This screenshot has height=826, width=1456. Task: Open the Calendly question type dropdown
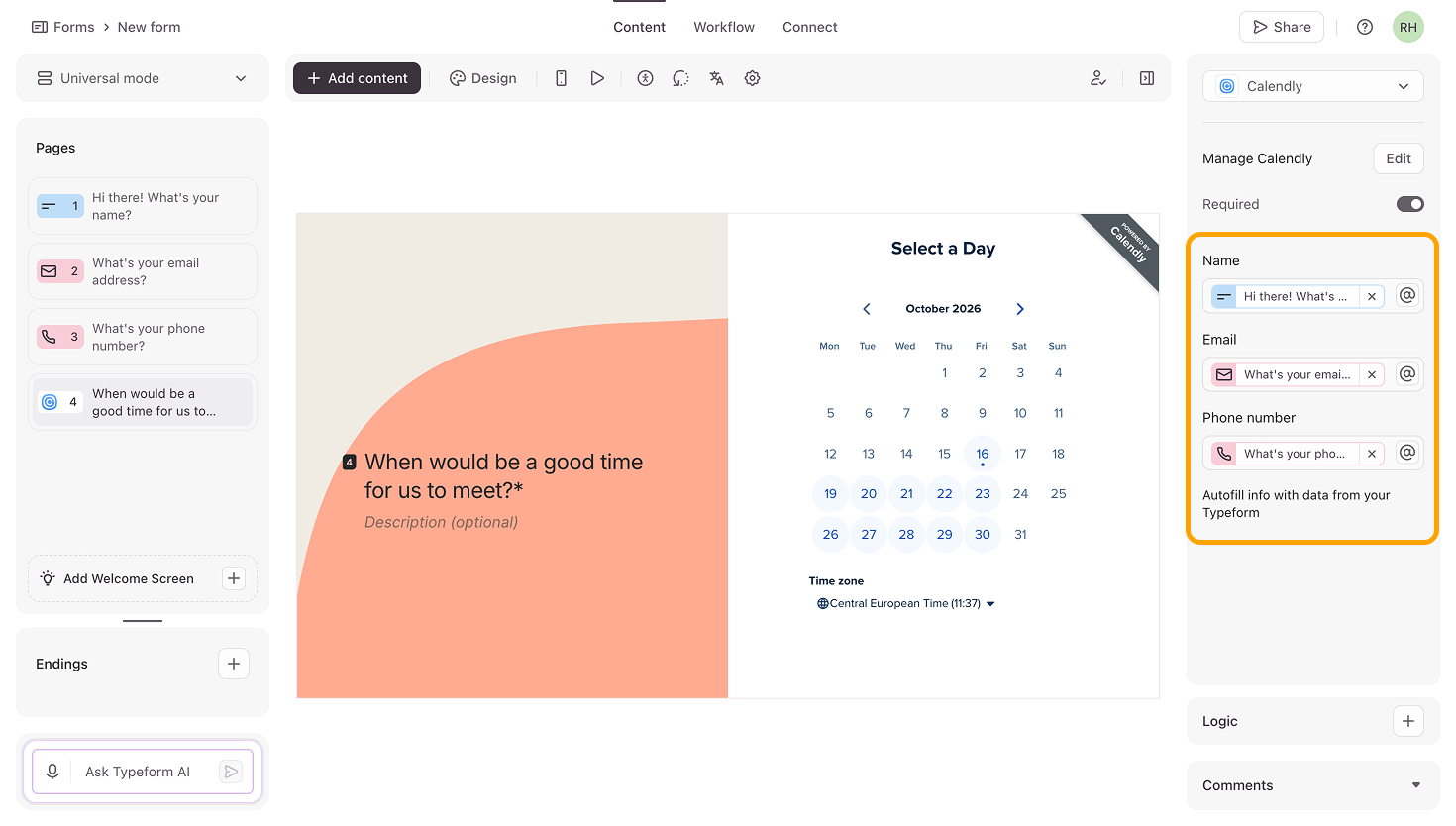coord(1313,86)
